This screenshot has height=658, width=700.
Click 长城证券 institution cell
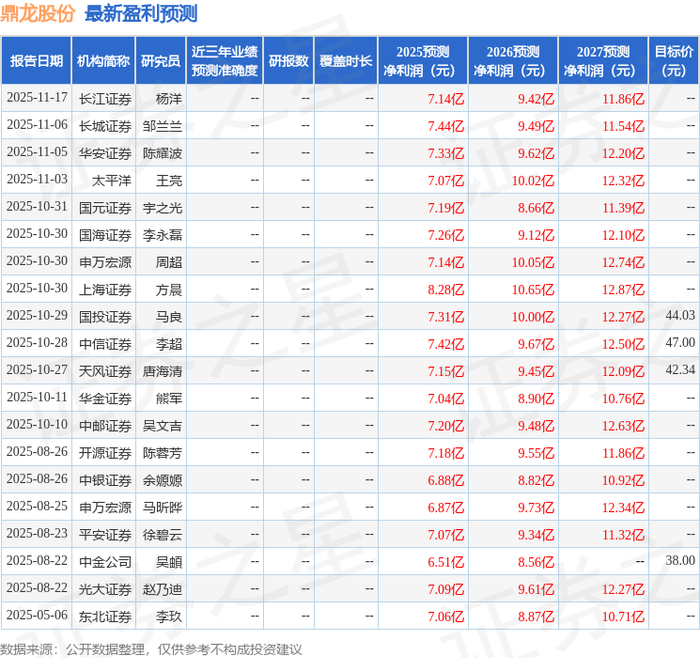tap(105, 126)
